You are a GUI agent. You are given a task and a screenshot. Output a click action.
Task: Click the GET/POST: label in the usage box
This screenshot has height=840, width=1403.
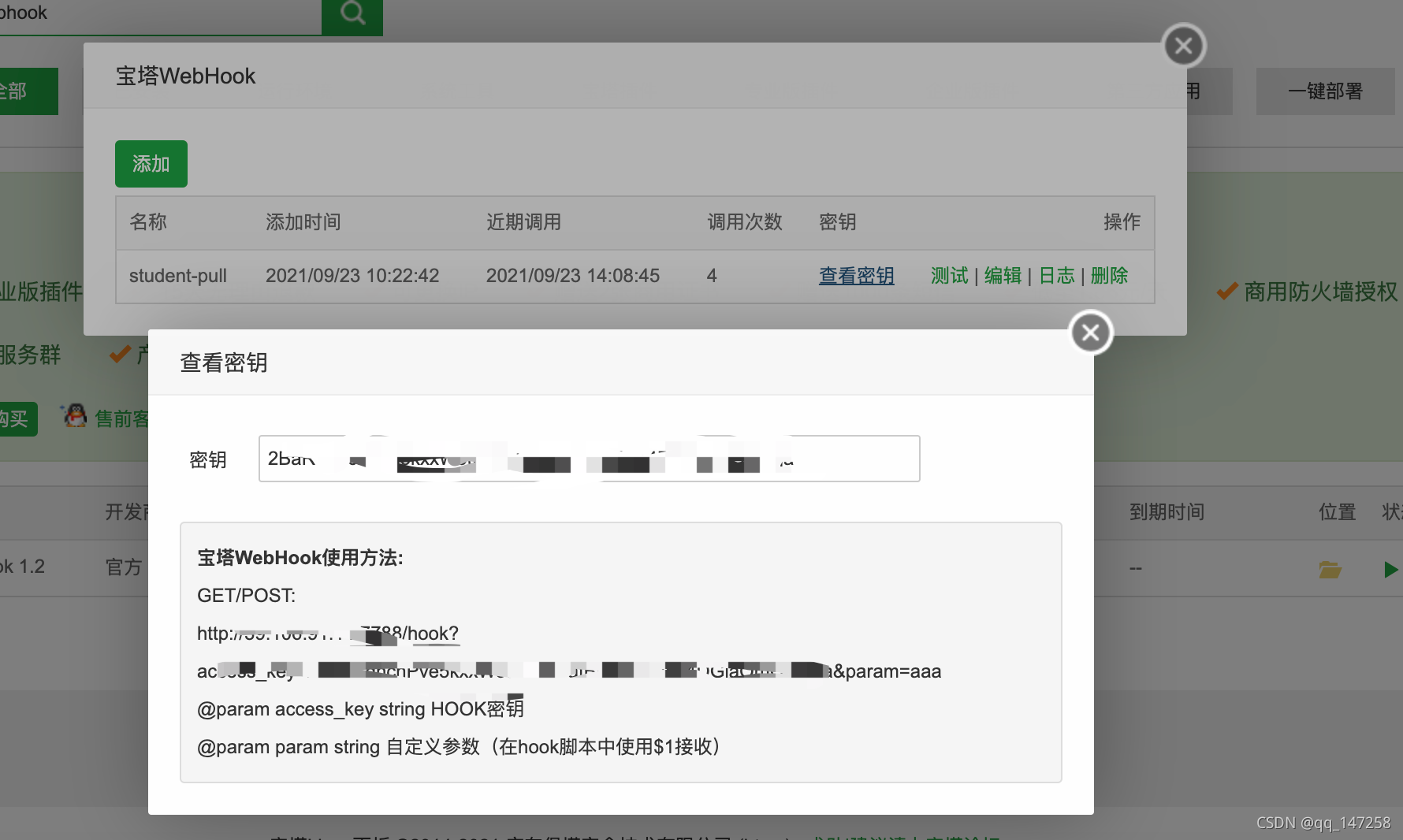(x=247, y=596)
